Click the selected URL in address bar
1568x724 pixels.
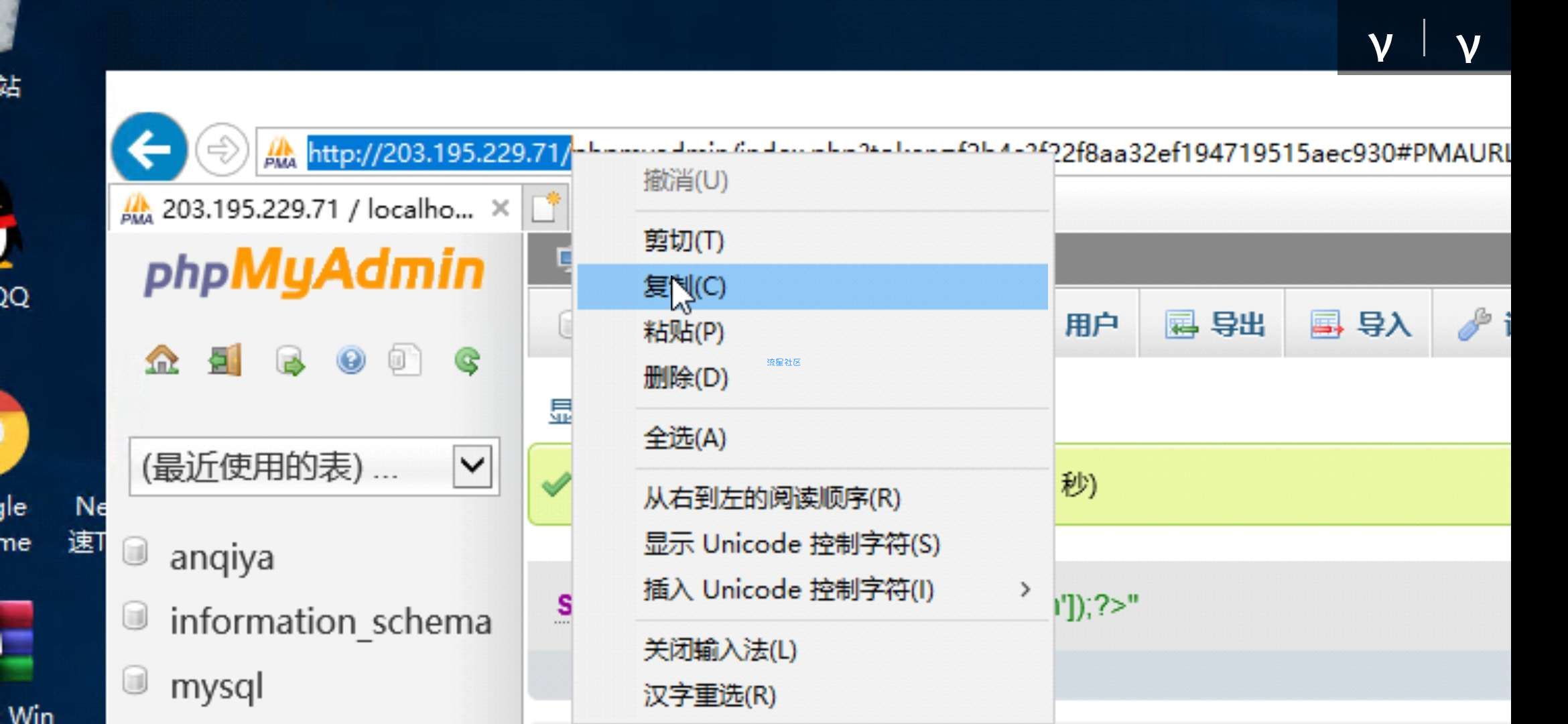click(439, 153)
